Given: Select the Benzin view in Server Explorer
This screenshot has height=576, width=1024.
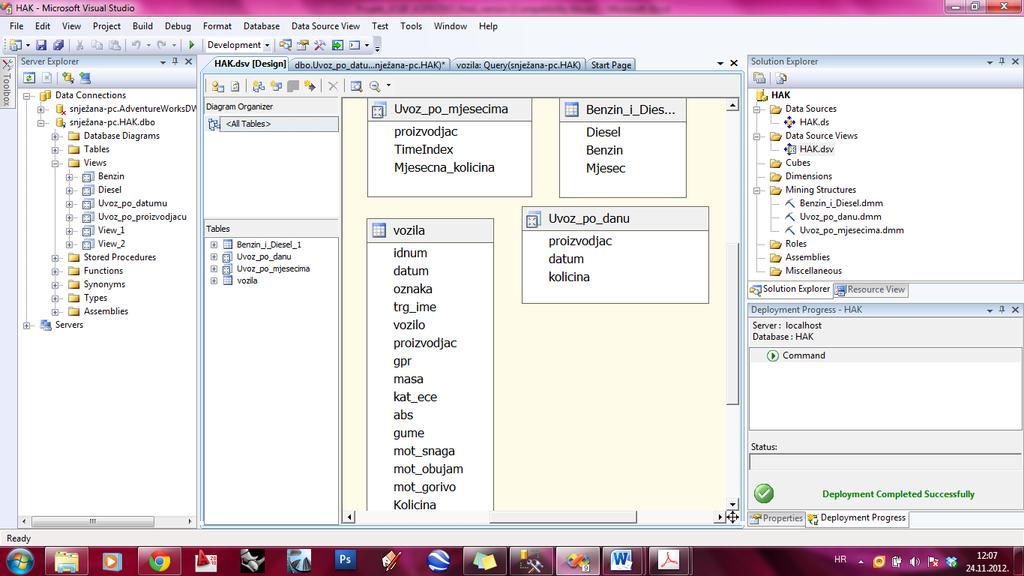Looking at the screenshot, I should [111, 176].
